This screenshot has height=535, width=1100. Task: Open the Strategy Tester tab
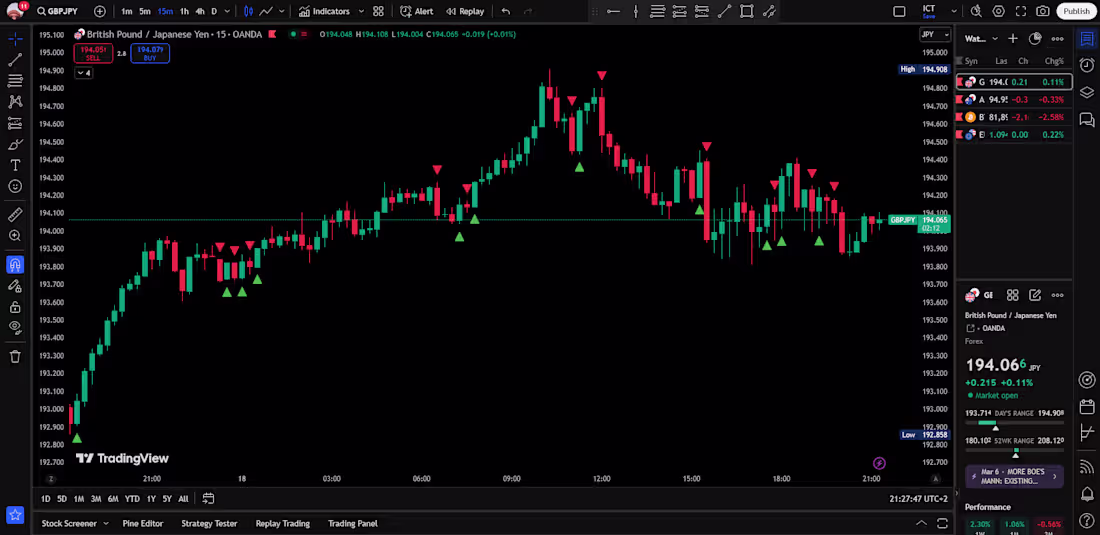(209, 523)
